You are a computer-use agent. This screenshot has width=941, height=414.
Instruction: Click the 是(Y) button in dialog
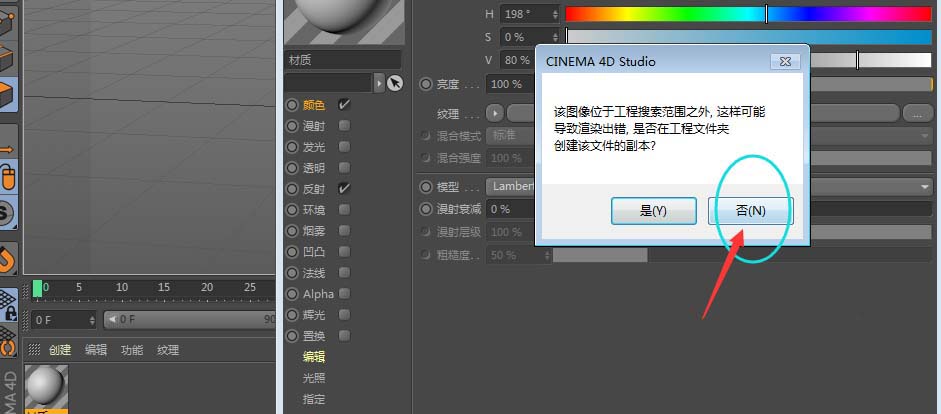click(x=654, y=211)
